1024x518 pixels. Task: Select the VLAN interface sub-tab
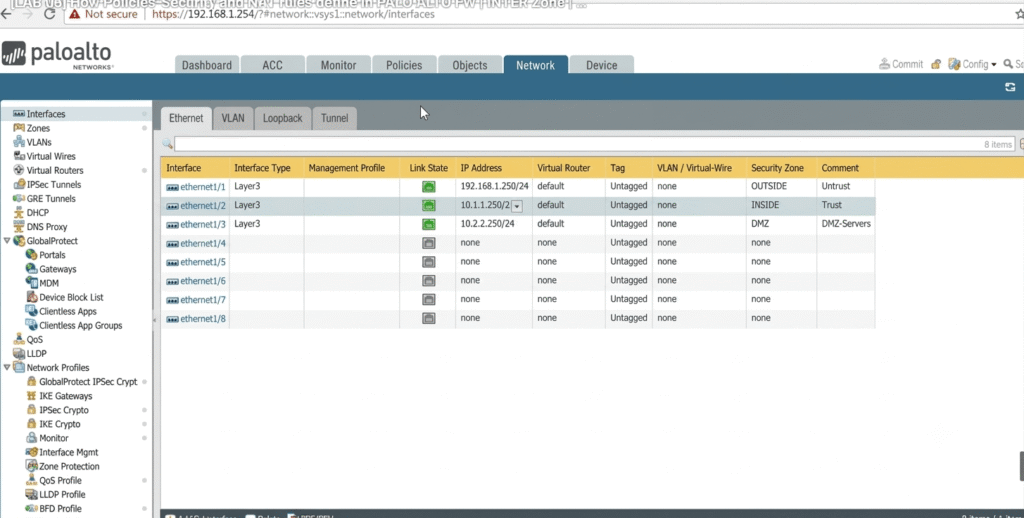click(x=232, y=118)
